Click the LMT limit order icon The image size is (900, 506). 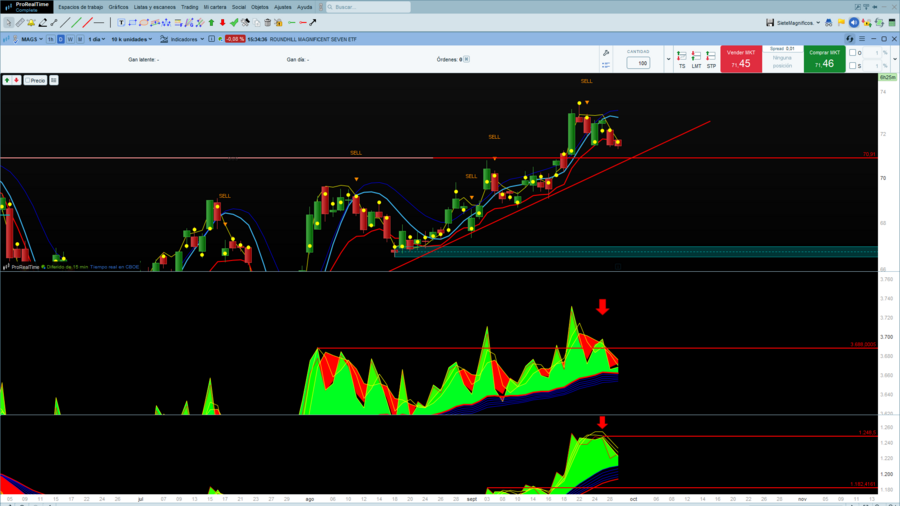pyautogui.click(x=696, y=60)
